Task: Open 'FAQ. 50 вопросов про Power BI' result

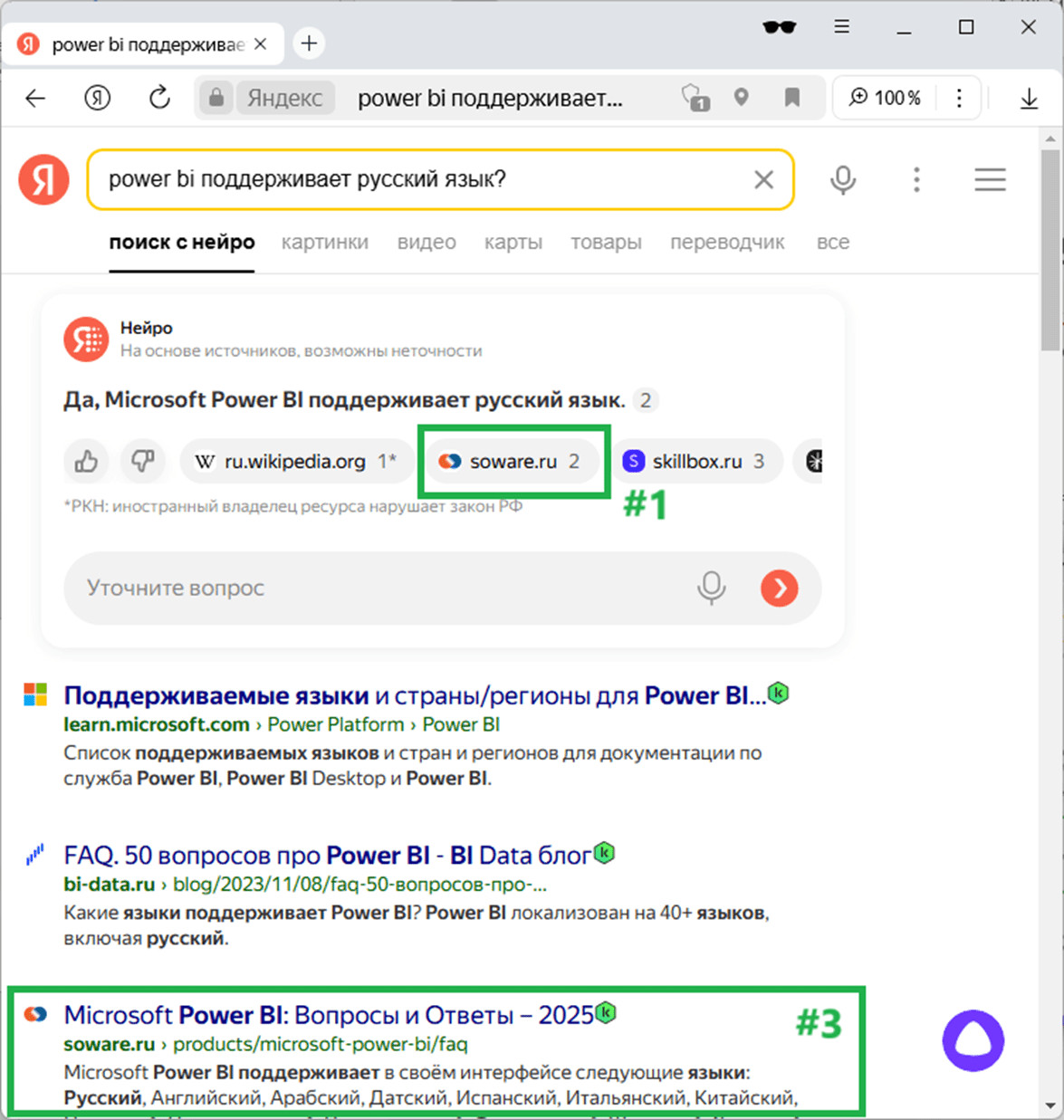Action: [327, 855]
